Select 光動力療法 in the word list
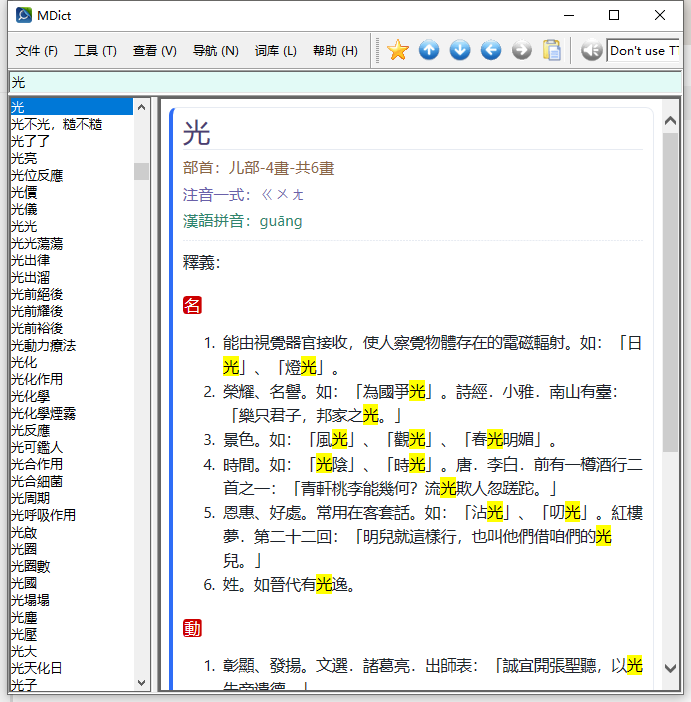Viewport: 691px width, 702px height. [x=44, y=345]
